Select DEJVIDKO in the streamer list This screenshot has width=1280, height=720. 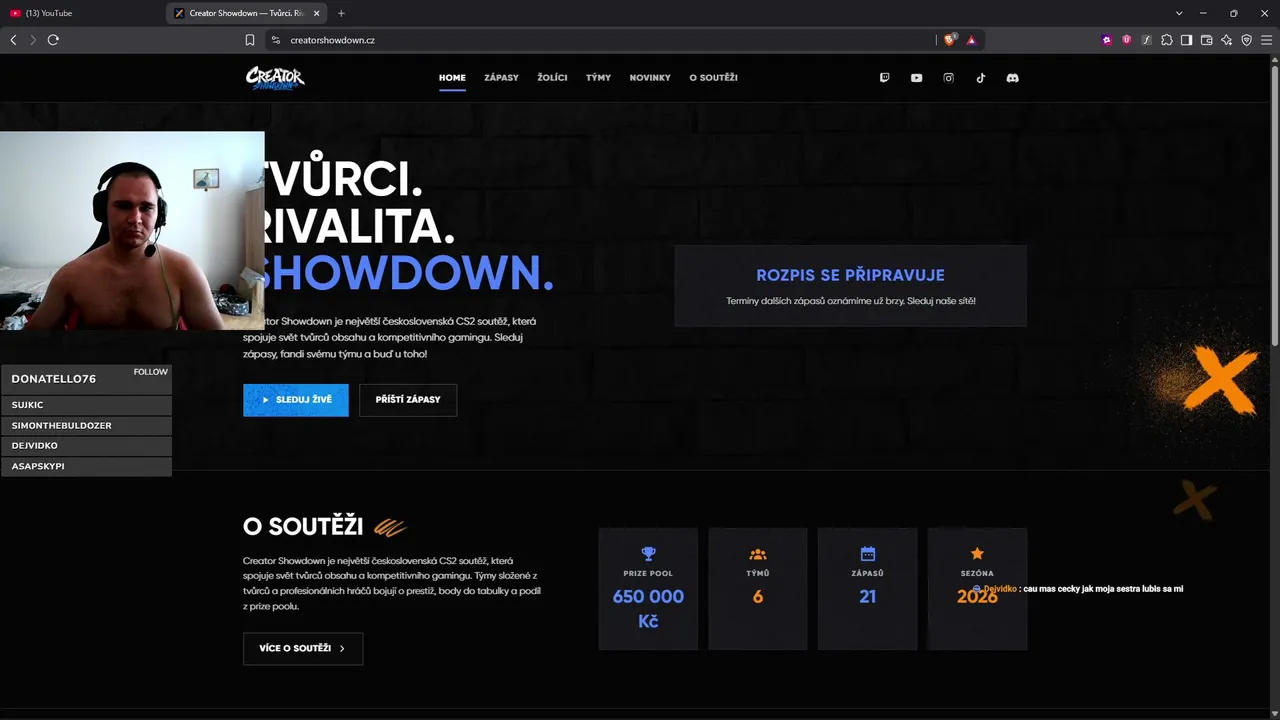pyautogui.click(x=86, y=446)
